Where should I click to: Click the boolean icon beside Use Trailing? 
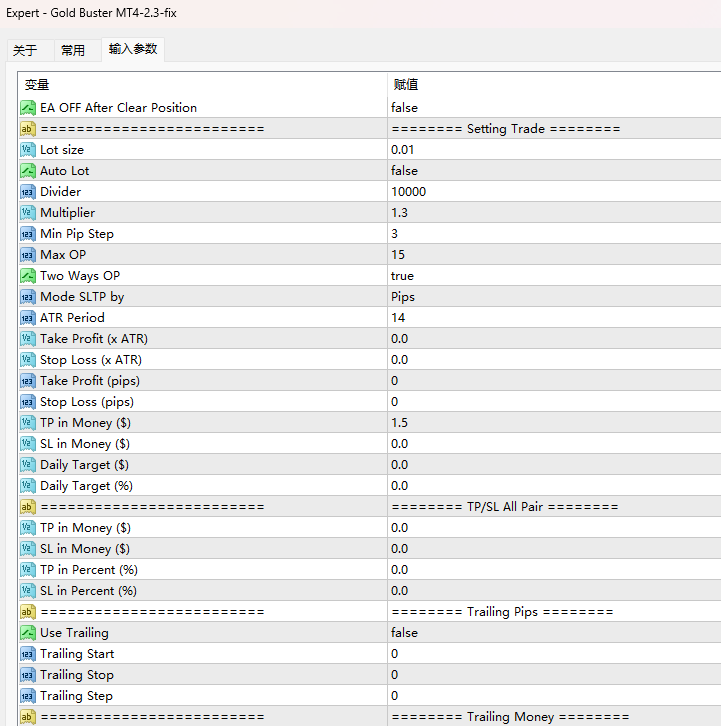coord(28,633)
